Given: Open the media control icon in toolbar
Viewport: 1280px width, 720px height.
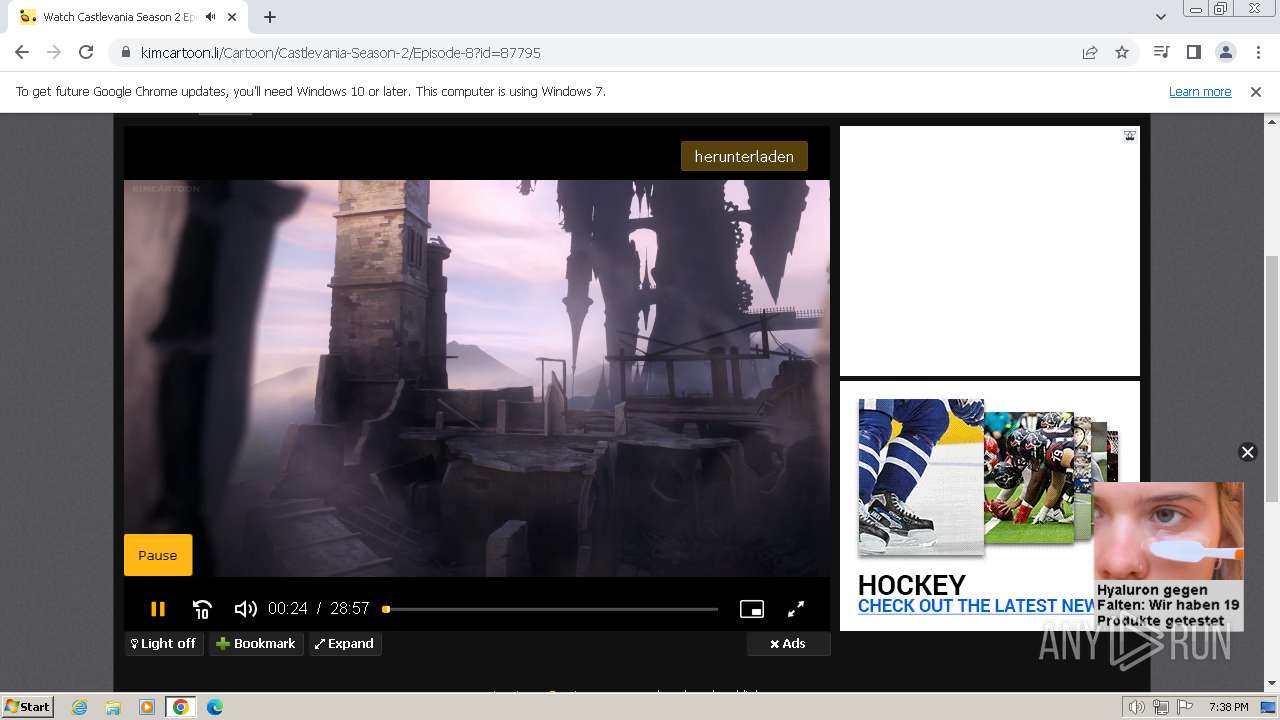Looking at the screenshot, I should [x=1161, y=52].
